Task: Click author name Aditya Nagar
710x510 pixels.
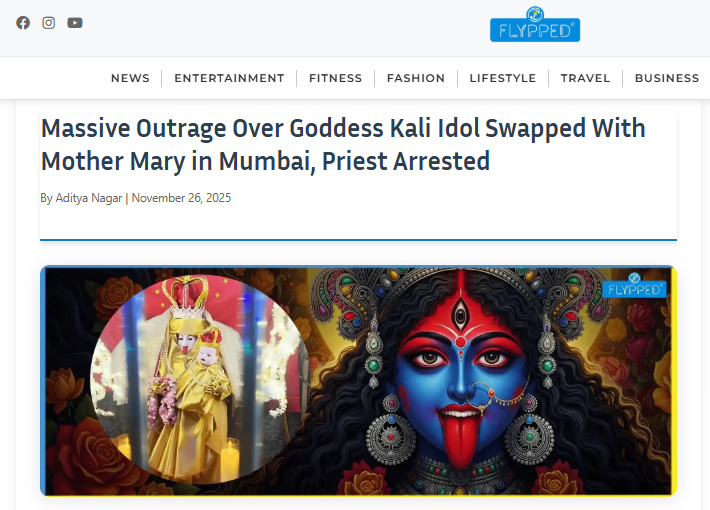Action: [x=89, y=198]
